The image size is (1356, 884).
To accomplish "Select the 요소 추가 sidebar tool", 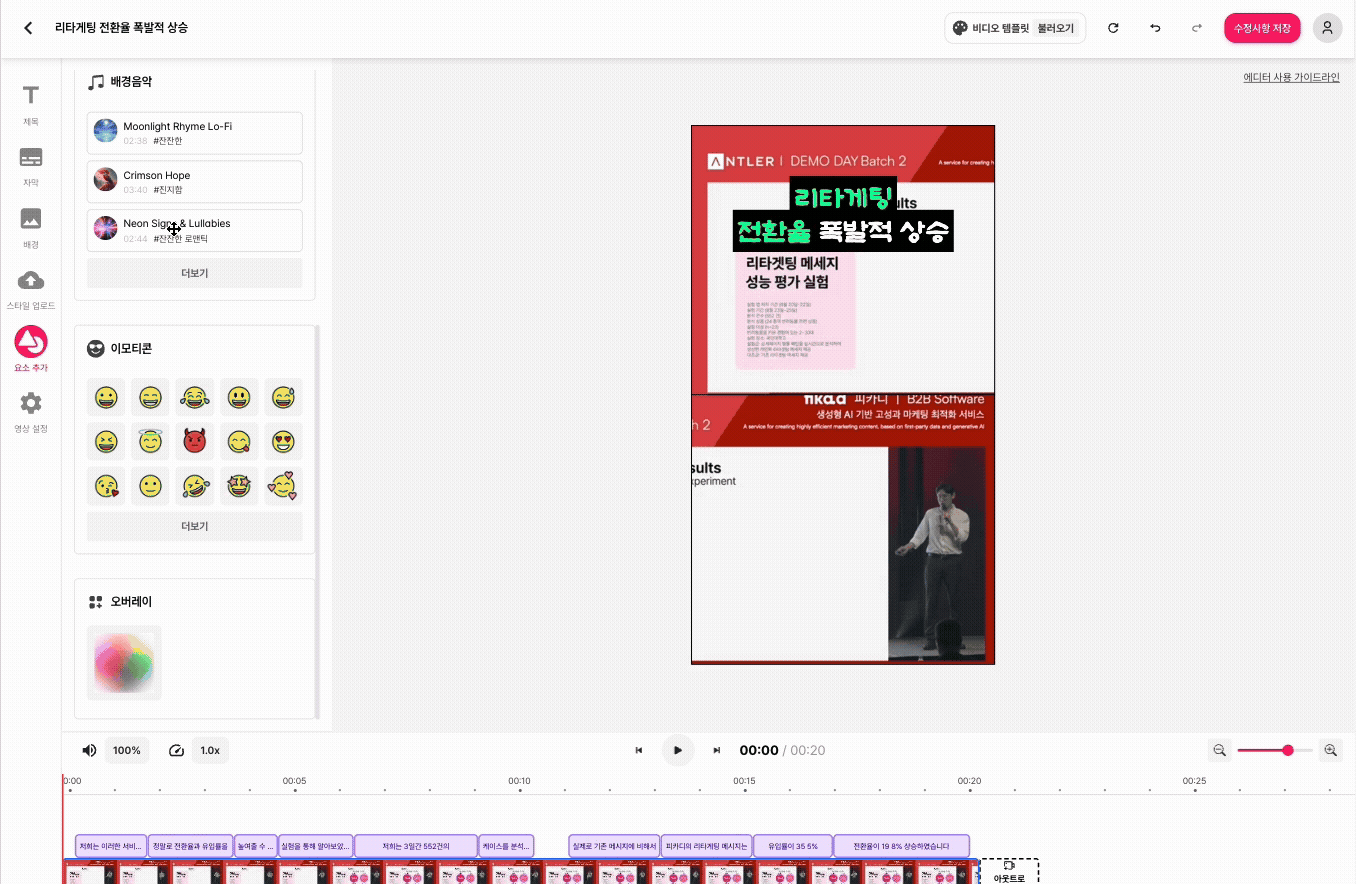I will (x=31, y=350).
